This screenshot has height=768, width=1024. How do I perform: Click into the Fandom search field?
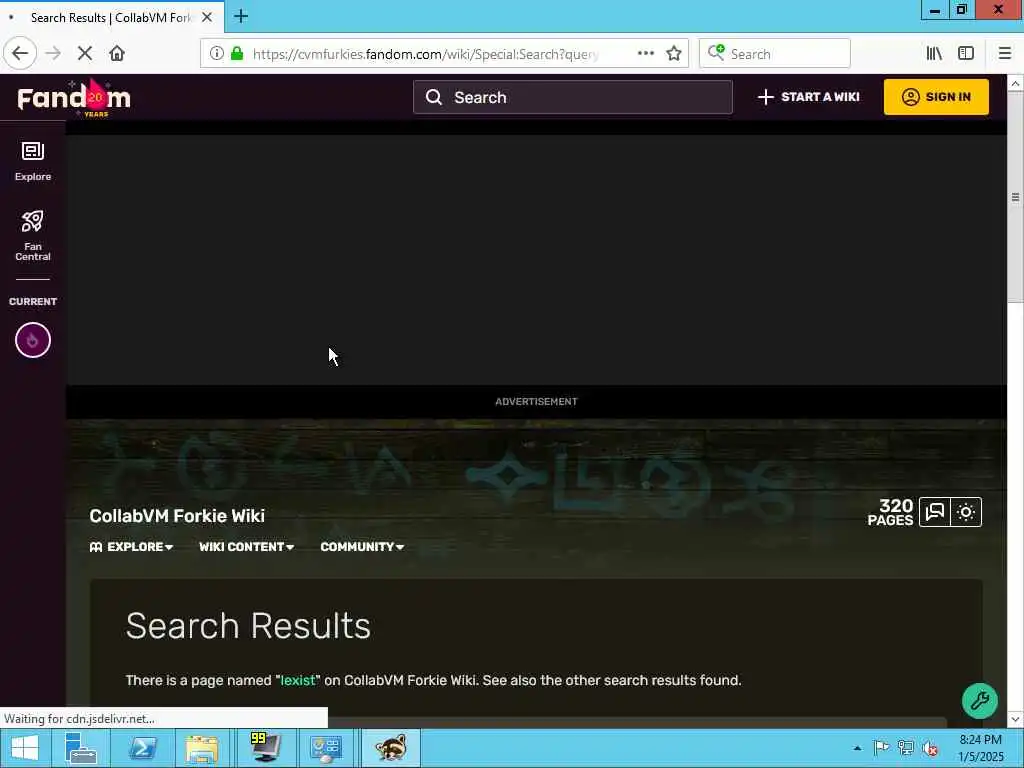tap(573, 97)
